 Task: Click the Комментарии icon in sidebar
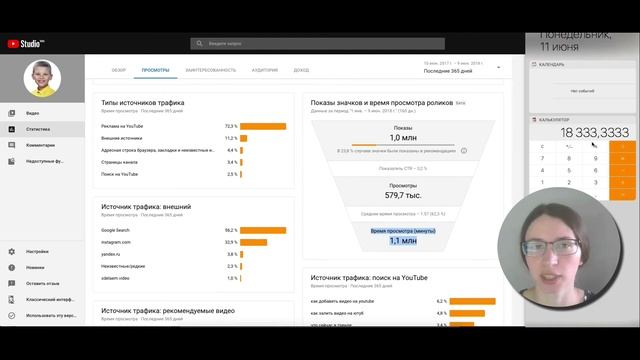11,145
